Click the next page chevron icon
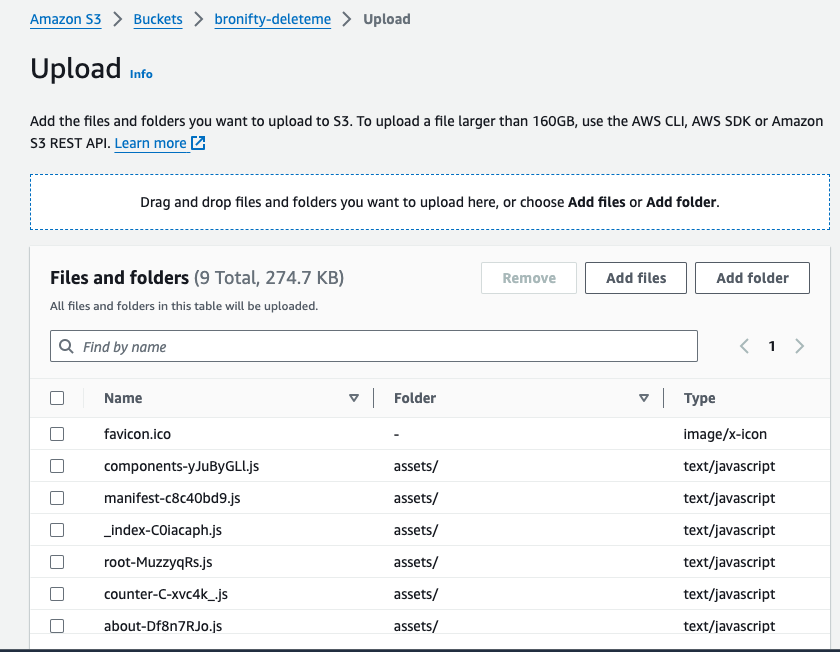Image resolution: width=840 pixels, height=652 pixels. click(x=800, y=345)
